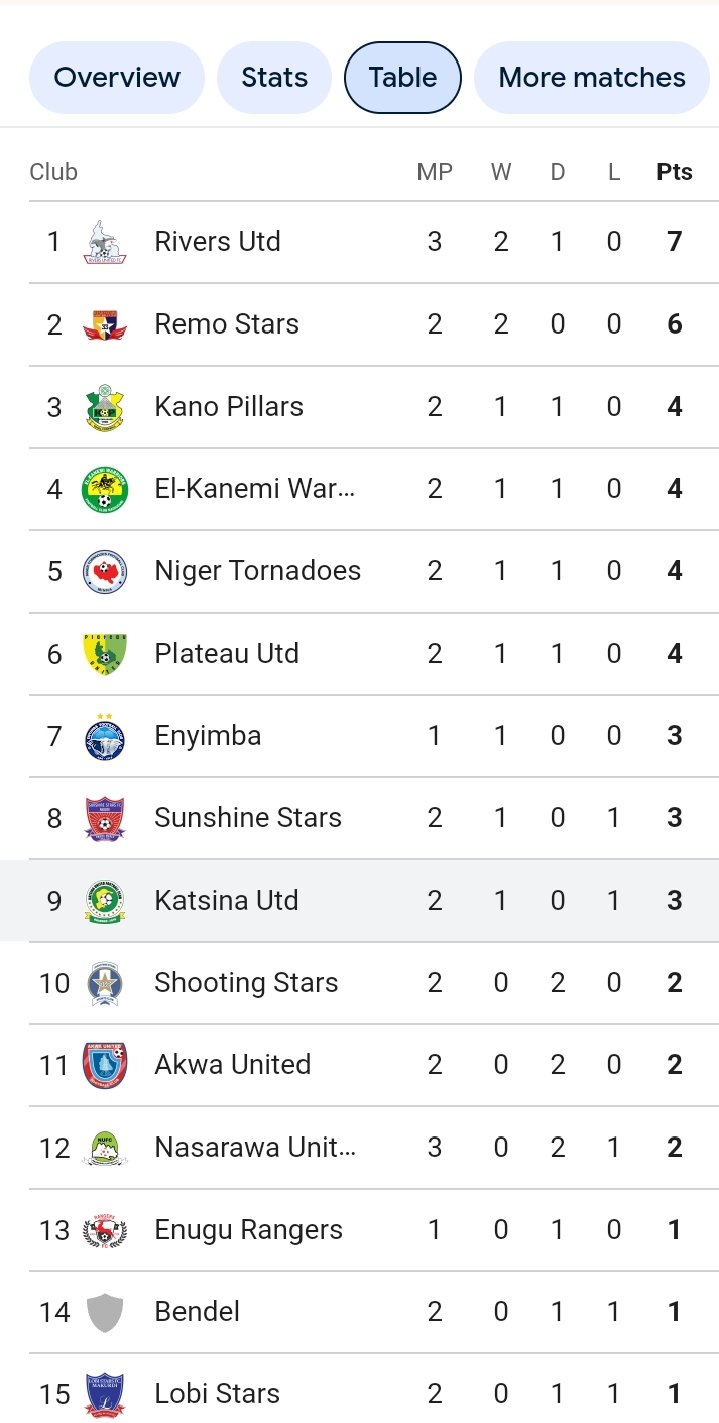Switch to the Overview tab
The image size is (719, 1423).
tap(117, 78)
